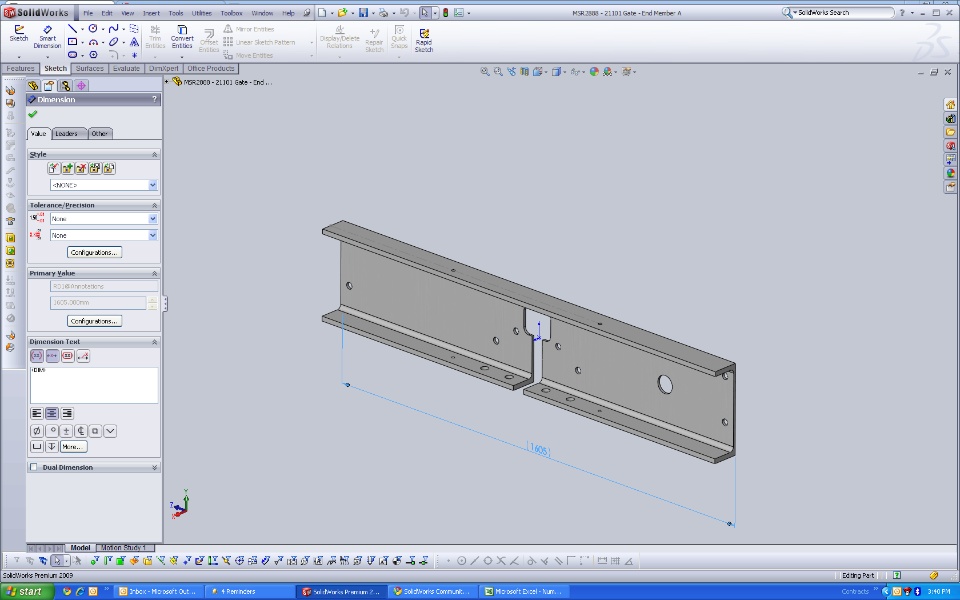Click the dimension text input box
960x600 pixels.
[x=94, y=385]
